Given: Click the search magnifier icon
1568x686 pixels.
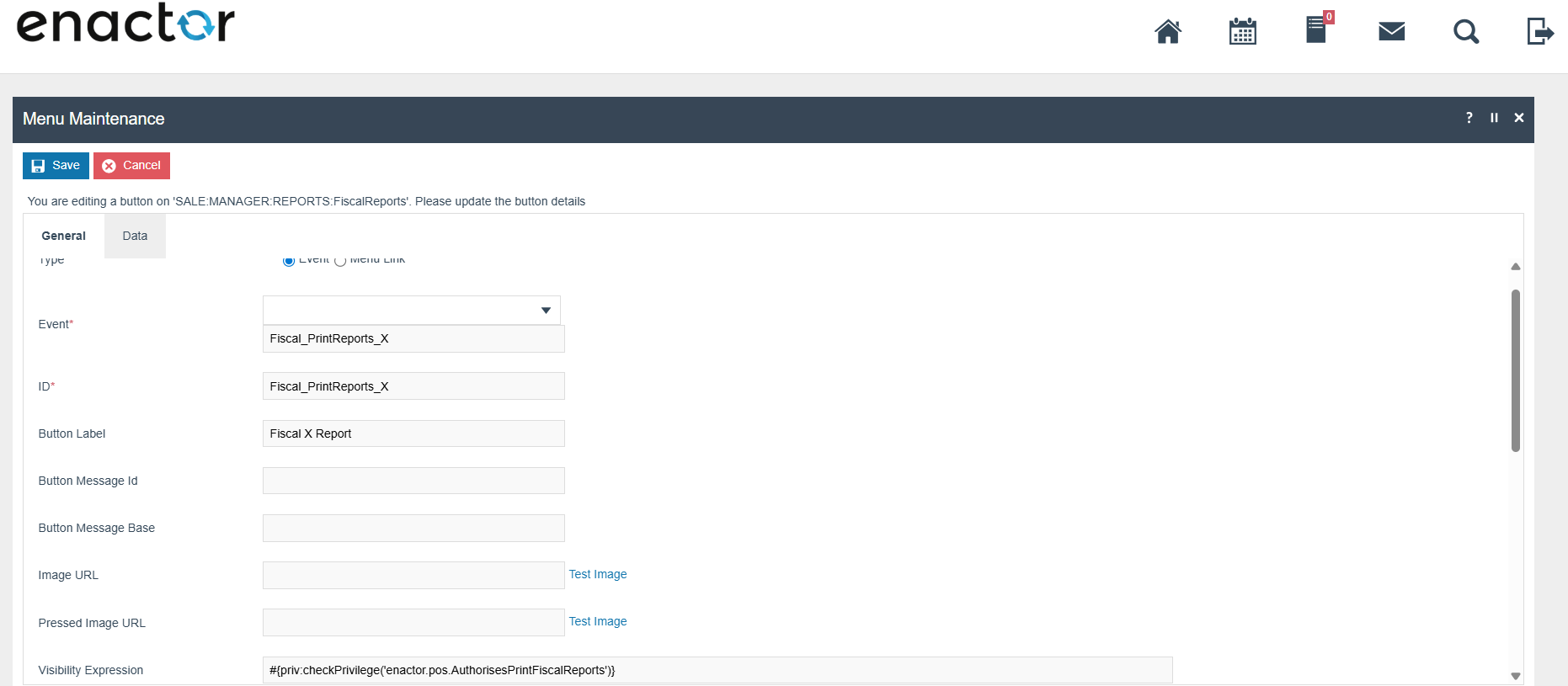Looking at the screenshot, I should click(1465, 32).
